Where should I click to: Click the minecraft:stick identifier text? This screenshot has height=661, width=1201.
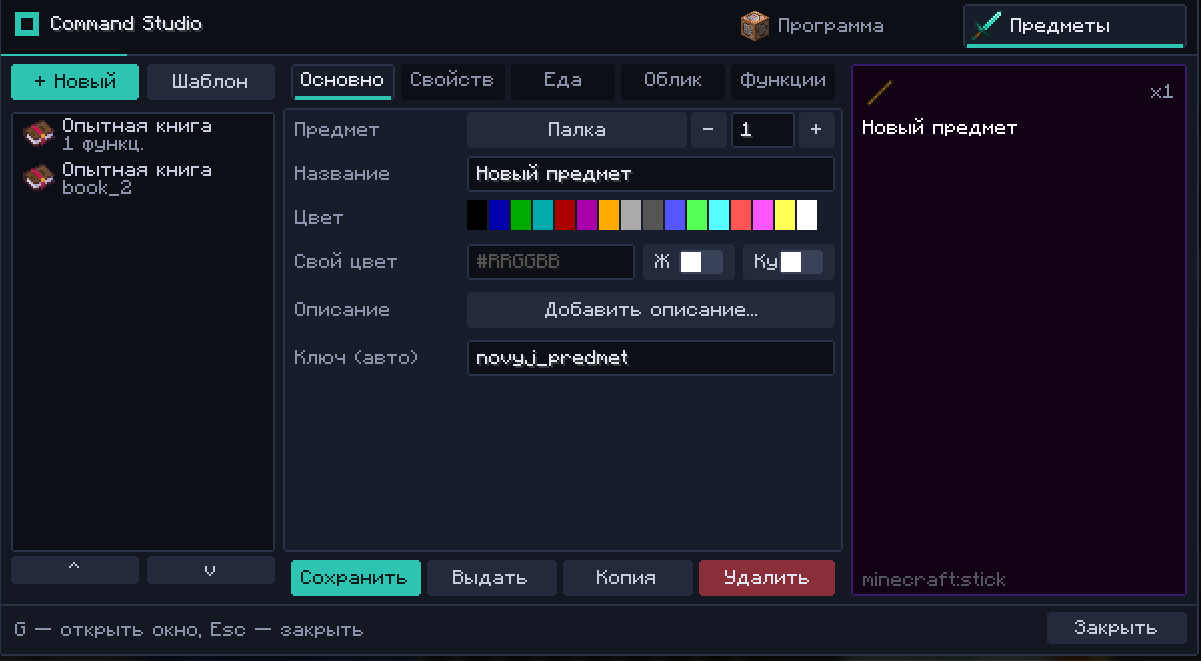pyautogui.click(x=934, y=580)
